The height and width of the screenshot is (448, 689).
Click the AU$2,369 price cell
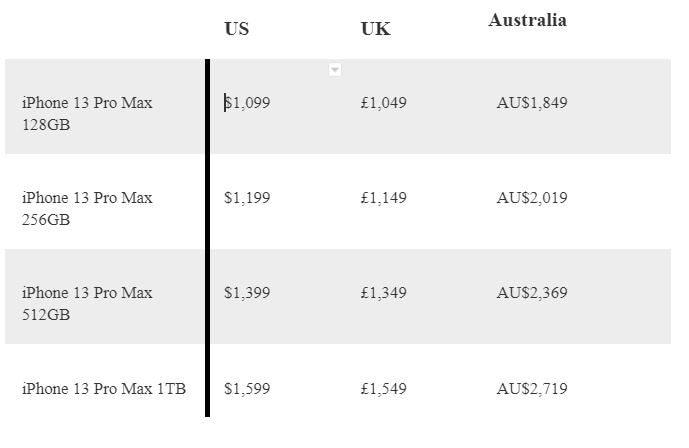pos(532,292)
